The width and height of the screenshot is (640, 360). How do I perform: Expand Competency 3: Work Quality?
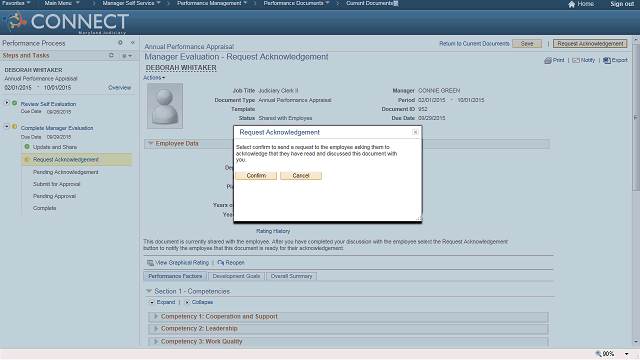(x=156, y=341)
